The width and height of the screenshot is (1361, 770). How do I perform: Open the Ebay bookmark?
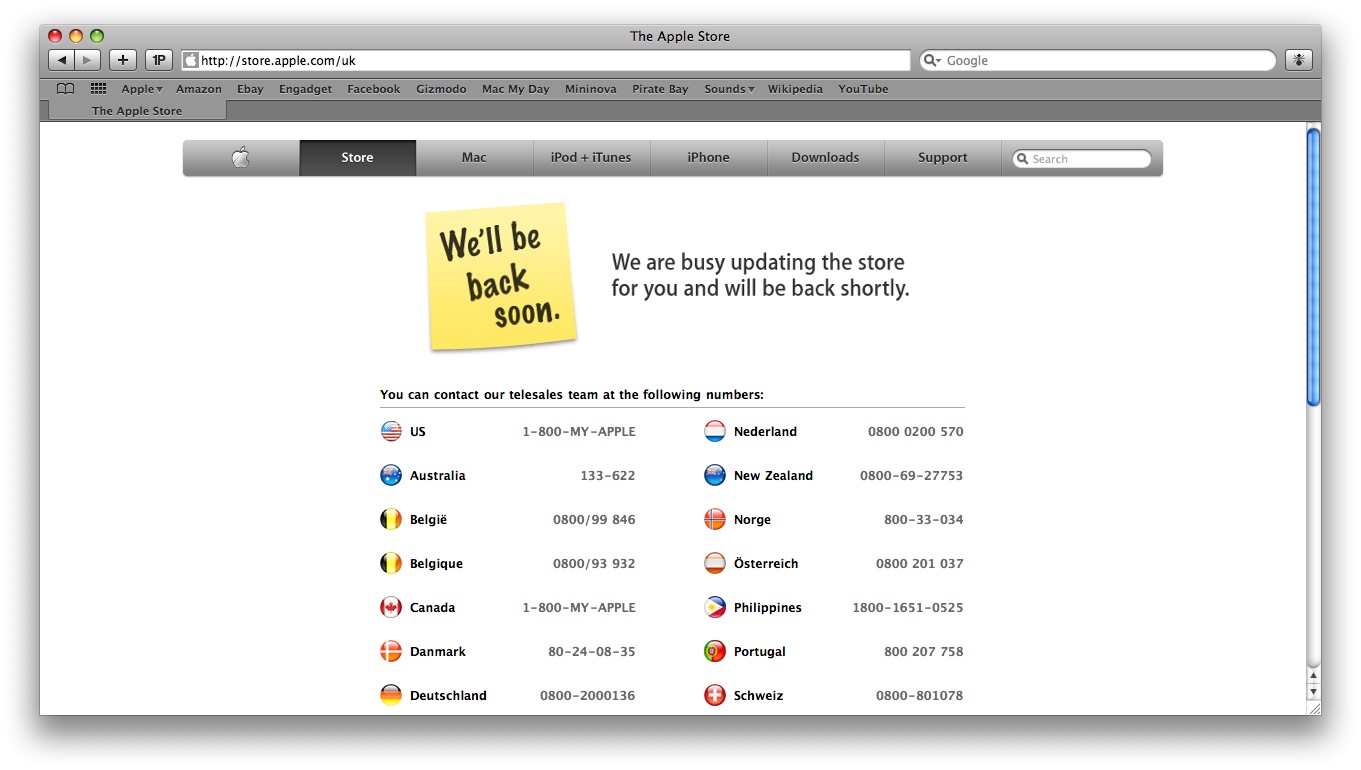pos(250,89)
